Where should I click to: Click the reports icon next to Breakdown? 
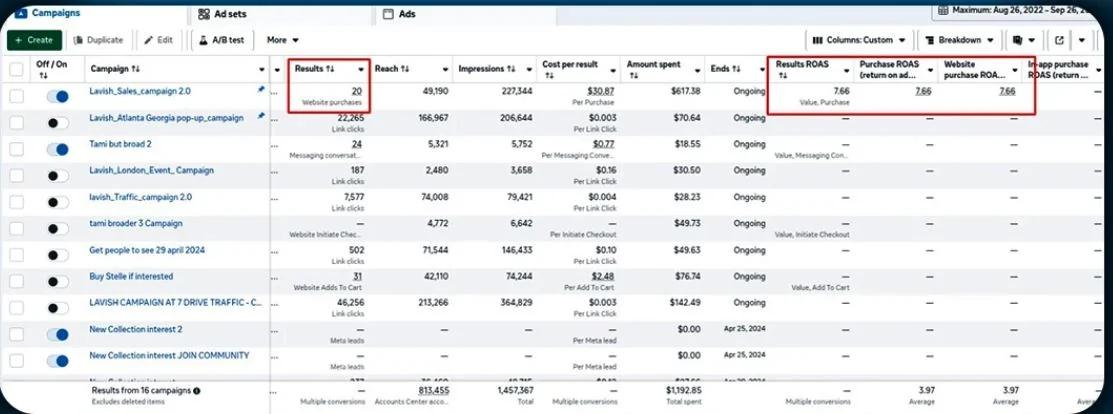[x=1018, y=40]
